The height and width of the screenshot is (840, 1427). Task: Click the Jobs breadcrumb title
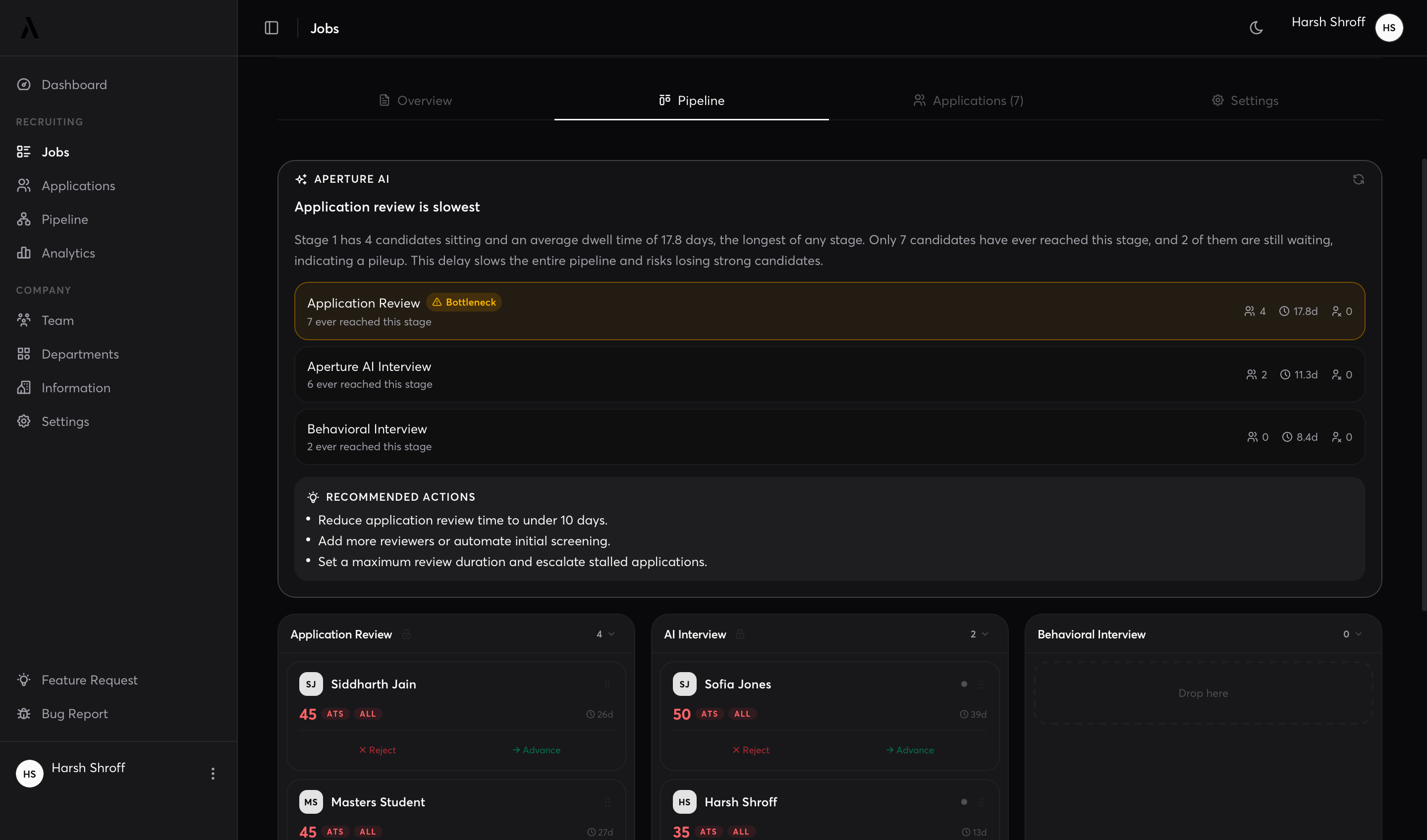[325, 28]
